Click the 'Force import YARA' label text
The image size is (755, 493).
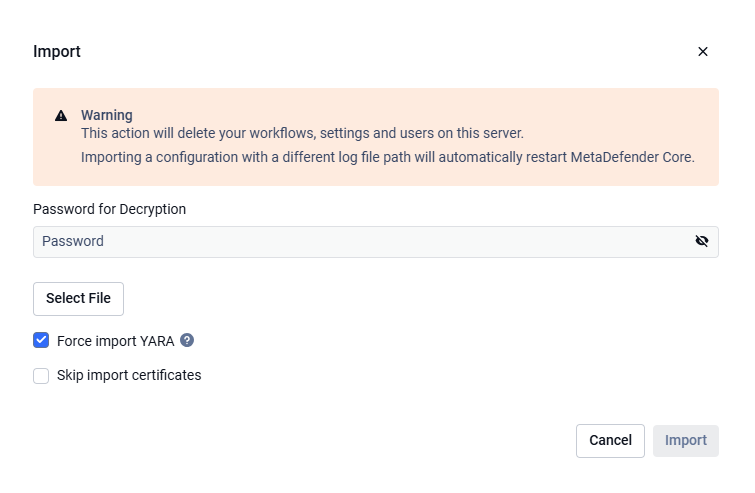pos(116,341)
